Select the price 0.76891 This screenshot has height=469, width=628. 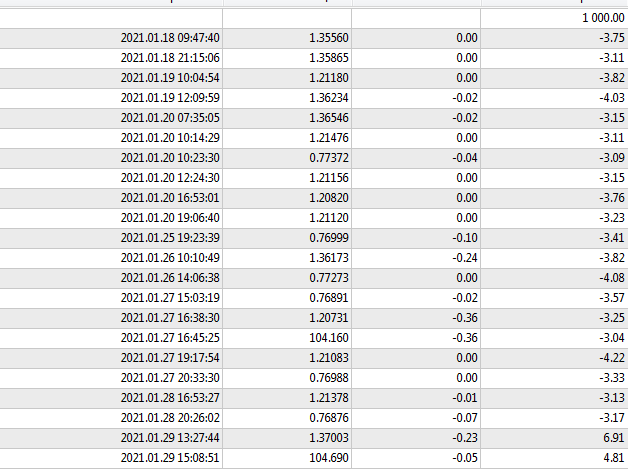[x=329, y=298]
